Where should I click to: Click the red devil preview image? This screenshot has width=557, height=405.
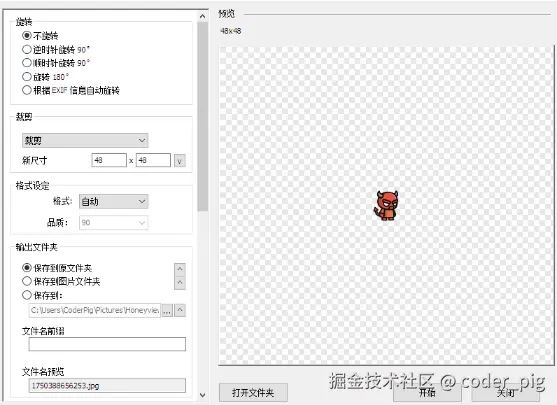(386, 206)
